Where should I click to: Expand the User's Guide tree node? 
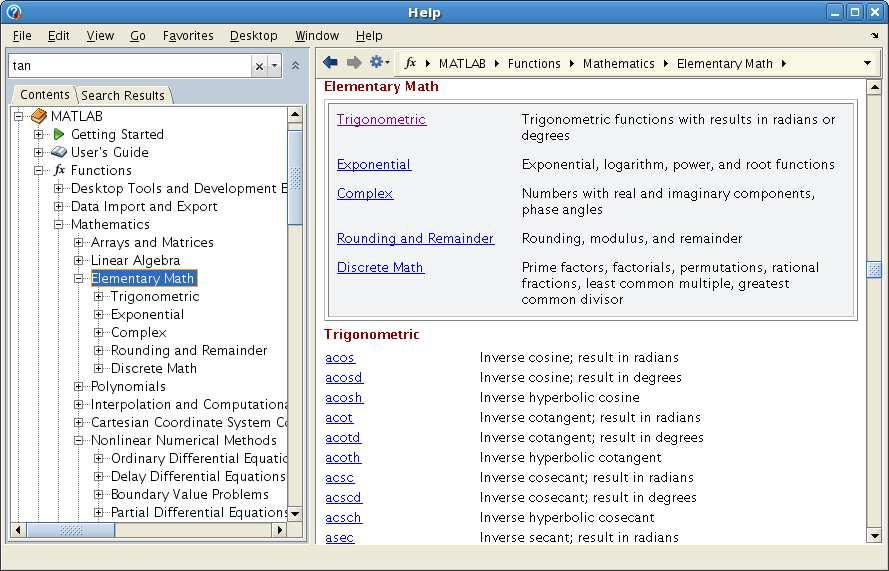[39, 152]
